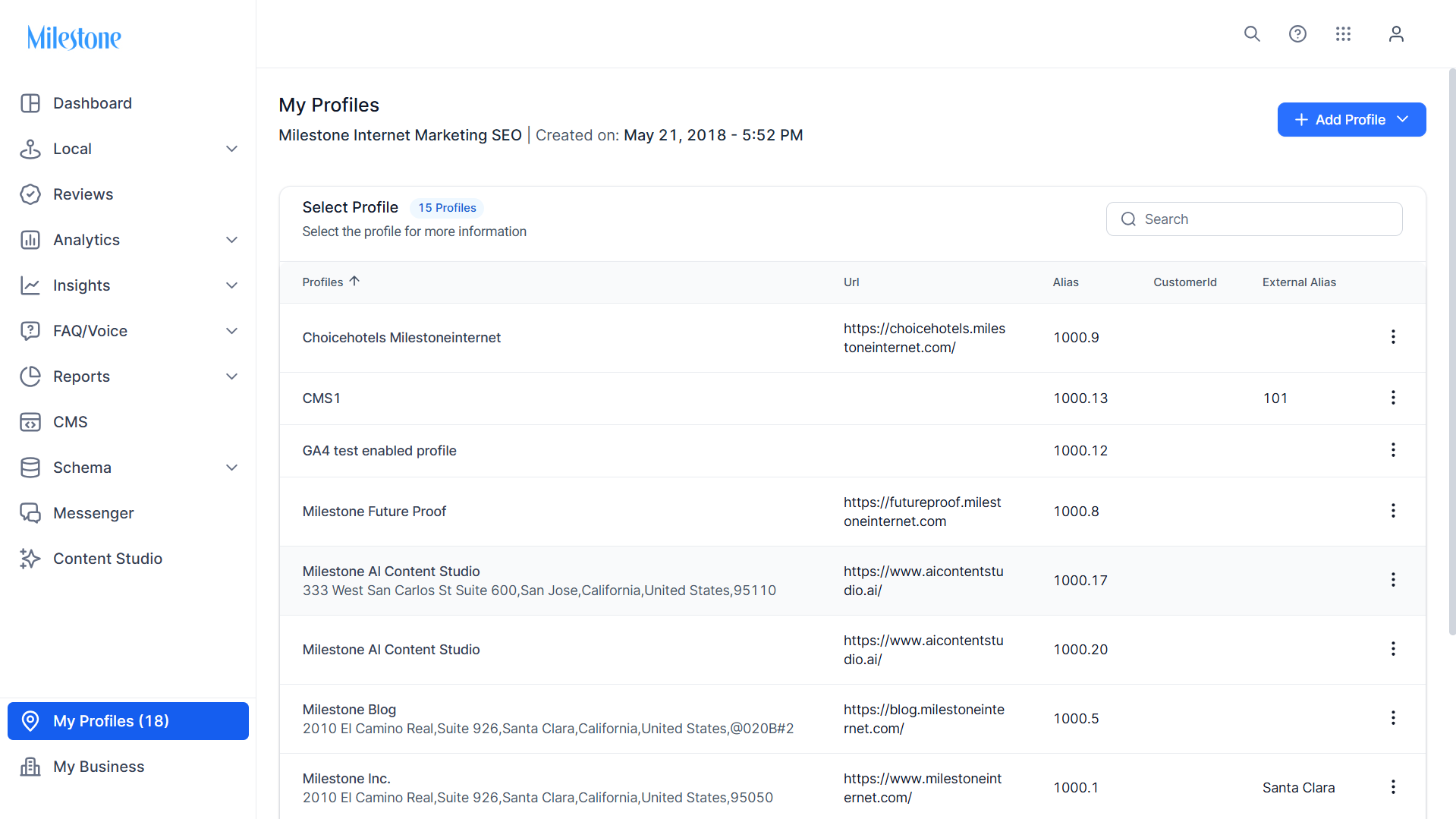This screenshot has height=819, width=1456.
Task: Open row options for alias 1000.17 profile
Action: click(1393, 580)
